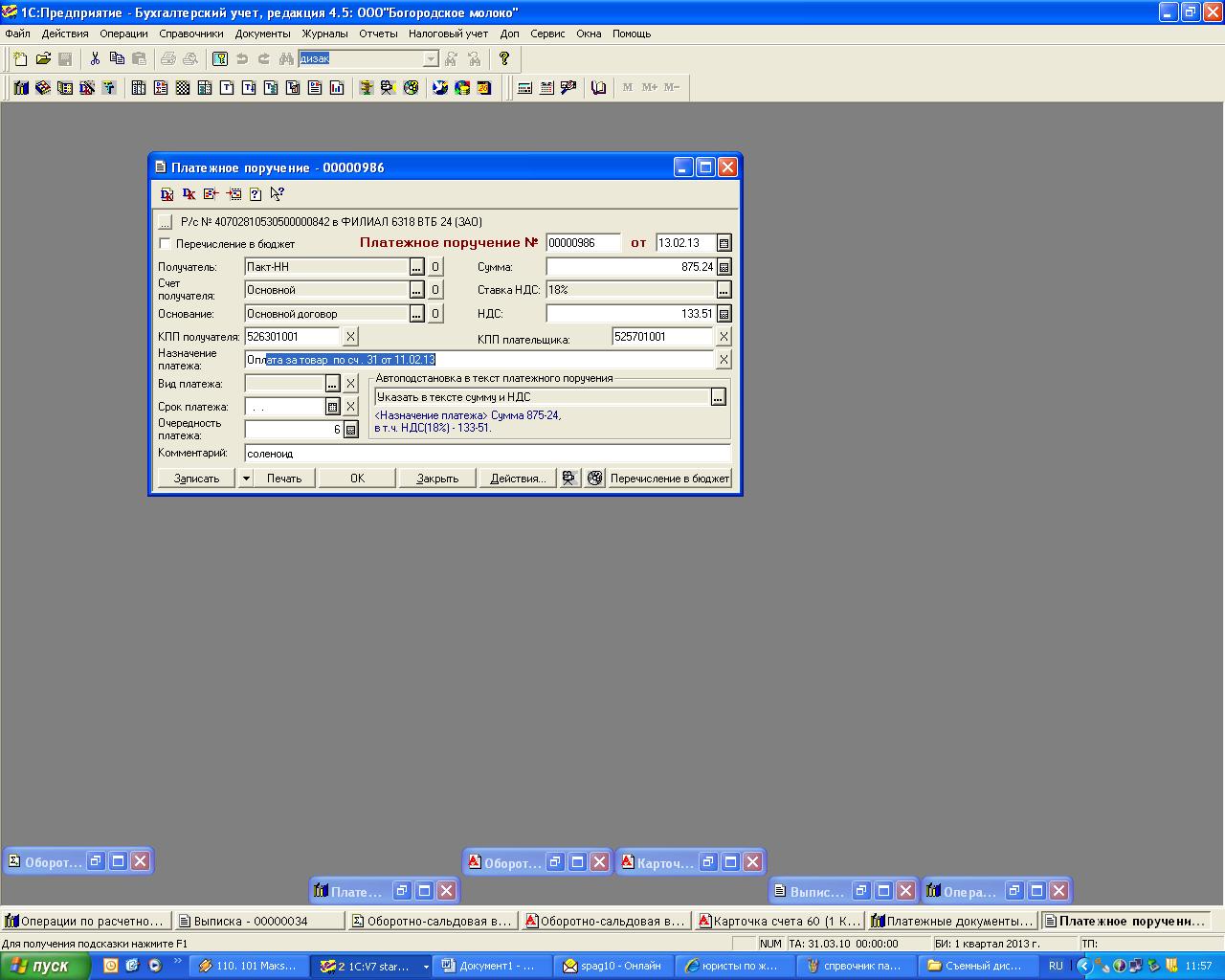Screen dimensions: 1225x980
Task: Click the M+ memory button
Action: (x=650, y=87)
